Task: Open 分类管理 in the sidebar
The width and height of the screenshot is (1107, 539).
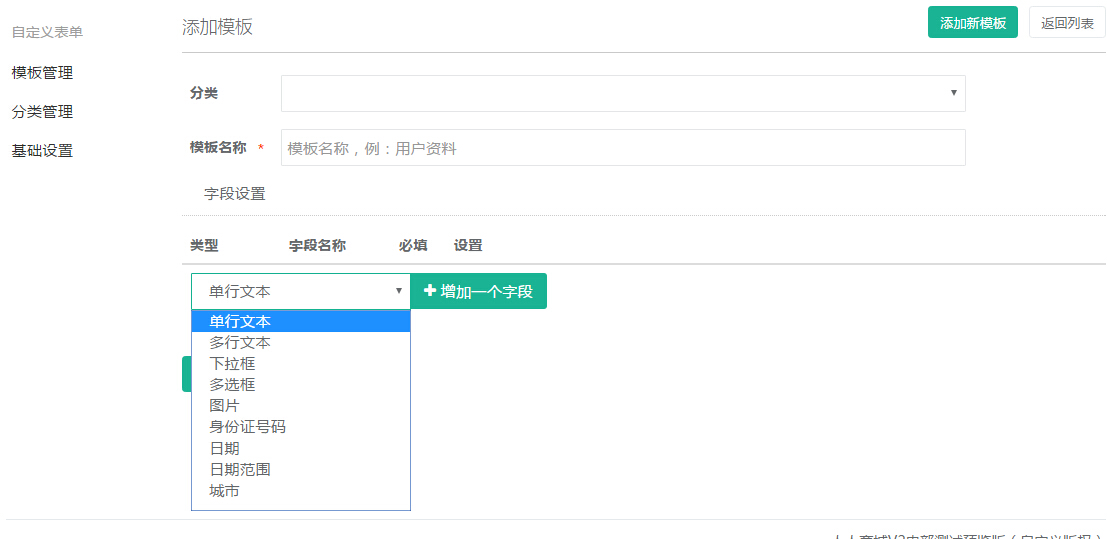Action: [42, 112]
